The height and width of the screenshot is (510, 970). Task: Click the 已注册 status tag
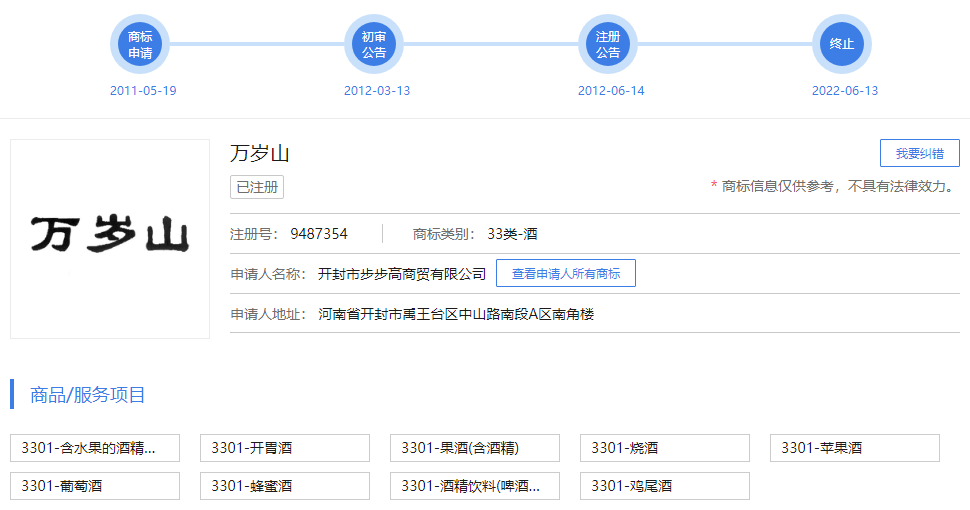point(257,187)
